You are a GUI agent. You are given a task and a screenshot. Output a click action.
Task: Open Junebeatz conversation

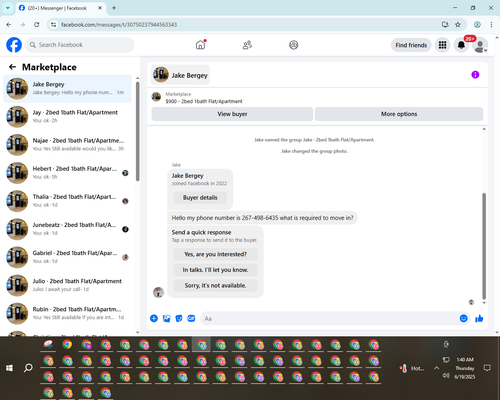pos(67,229)
